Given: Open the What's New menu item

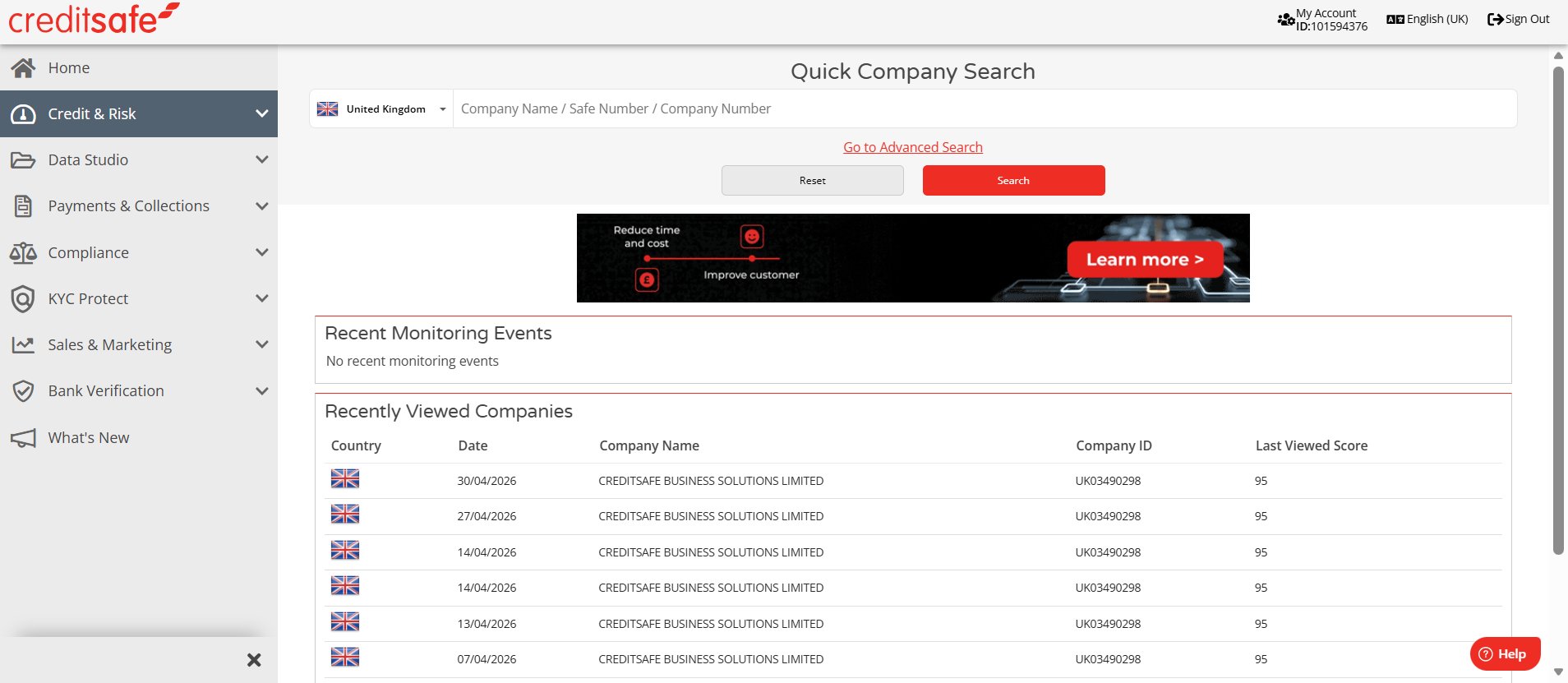Looking at the screenshot, I should [x=139, y=437].
